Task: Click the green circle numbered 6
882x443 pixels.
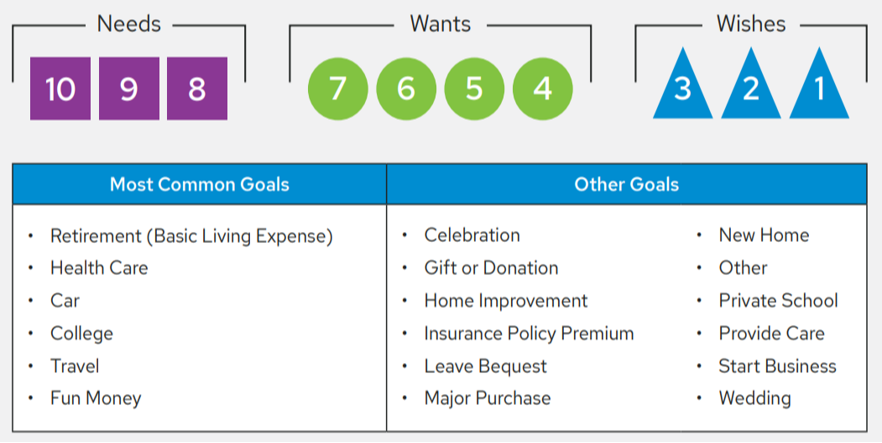Action: click(x=406, y=89)
